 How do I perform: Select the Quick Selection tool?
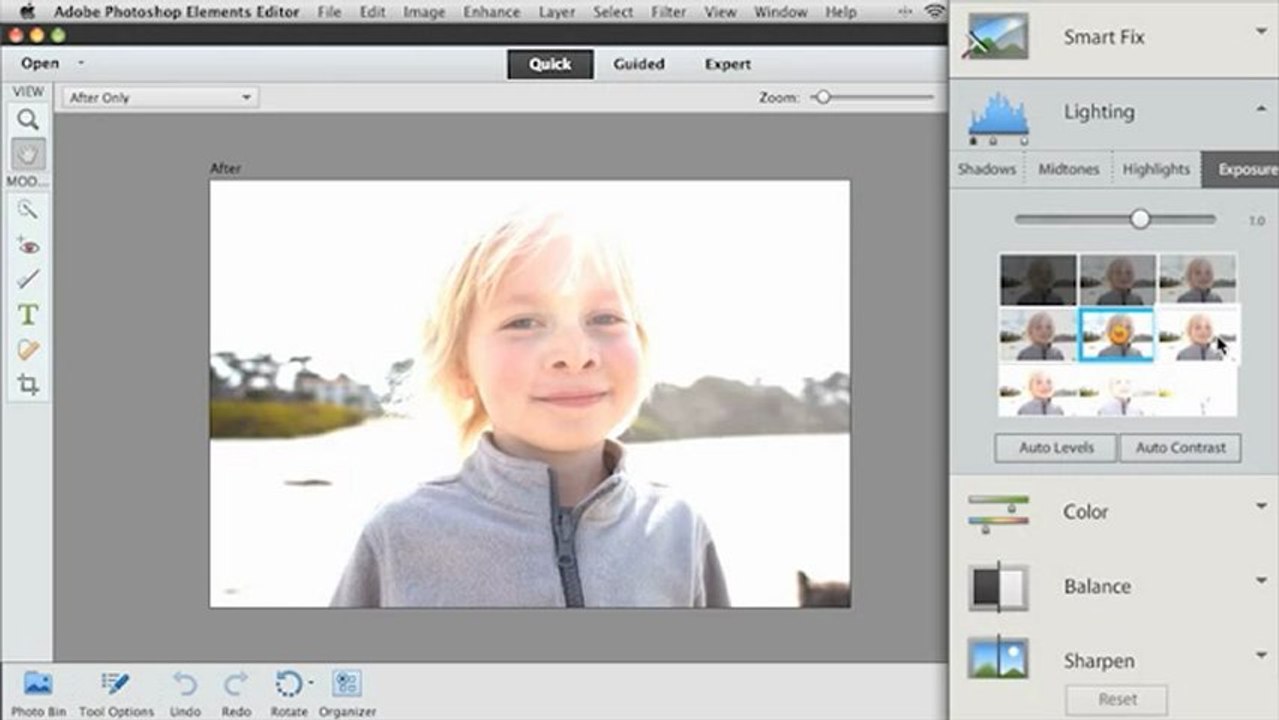pyautogui.click(x=28, y=210)
